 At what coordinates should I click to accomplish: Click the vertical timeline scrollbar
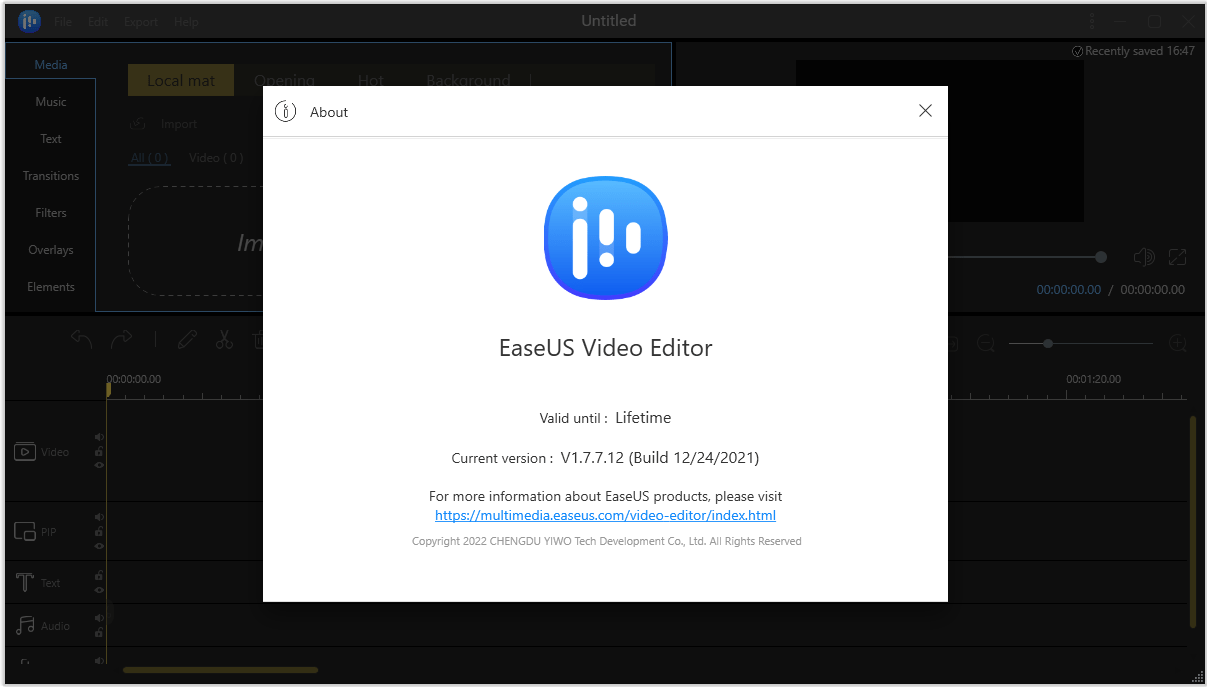coord(1192,521)
